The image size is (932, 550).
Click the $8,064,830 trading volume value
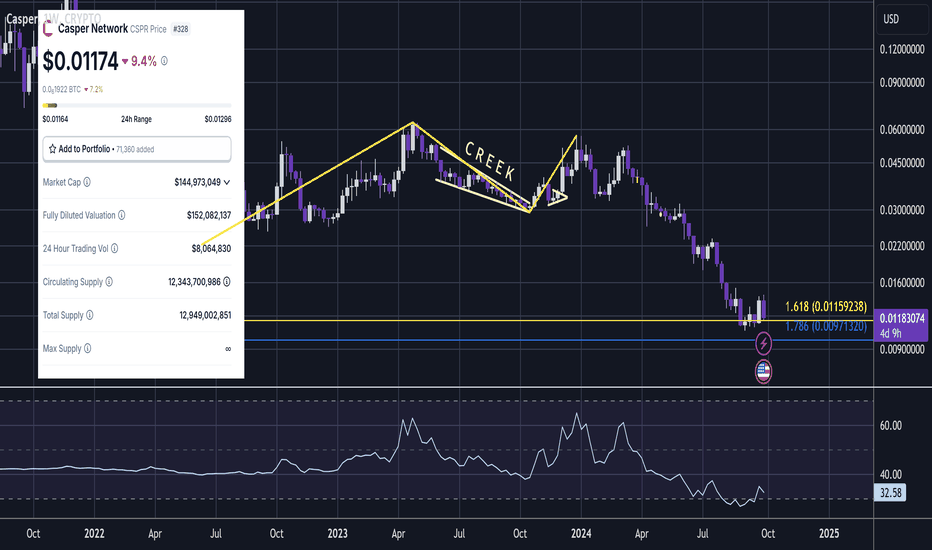(x=211, y=249)
